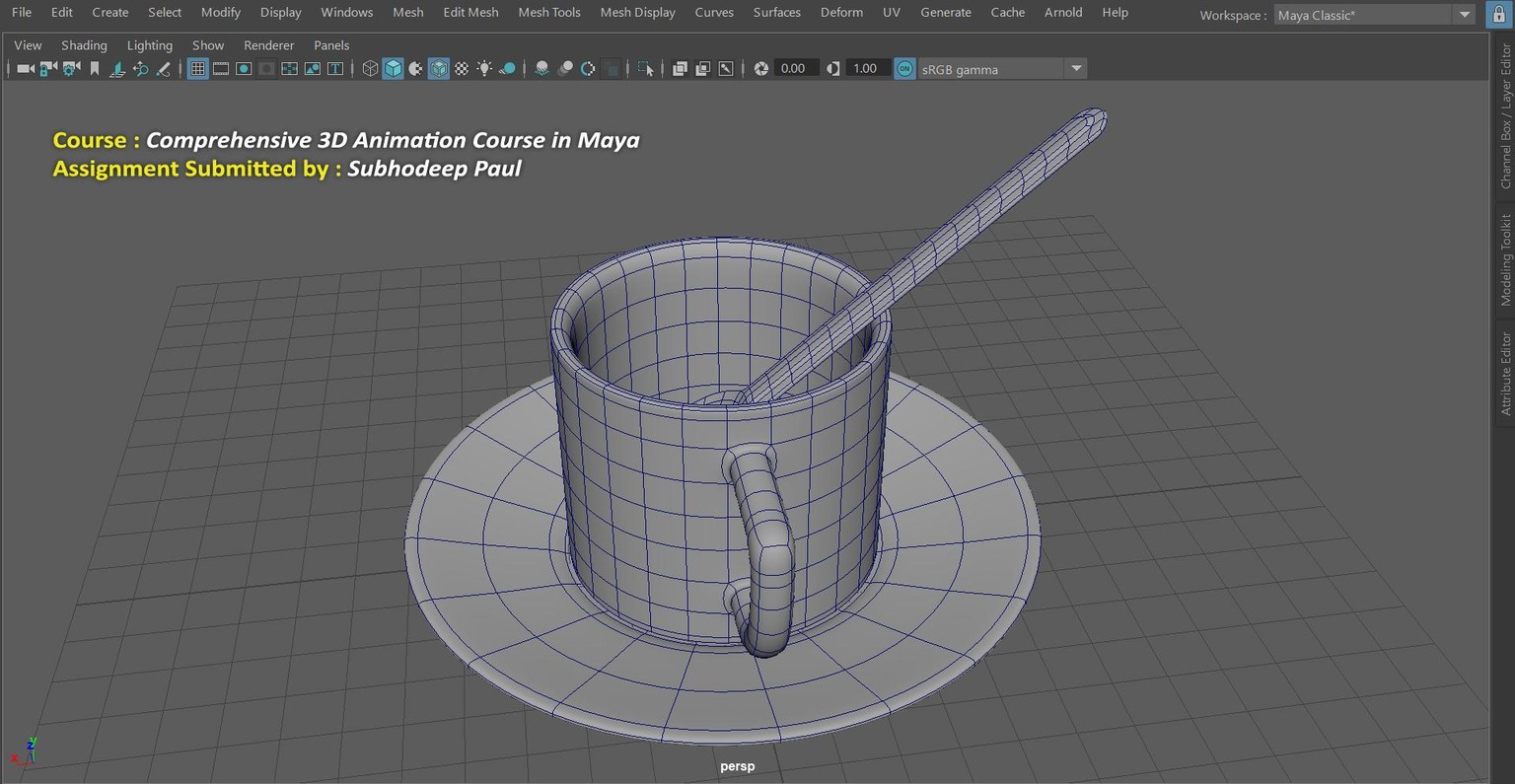Click the Use Default Material icon
The height and width of the screenshot is (784, 1515).
point(415,69)
